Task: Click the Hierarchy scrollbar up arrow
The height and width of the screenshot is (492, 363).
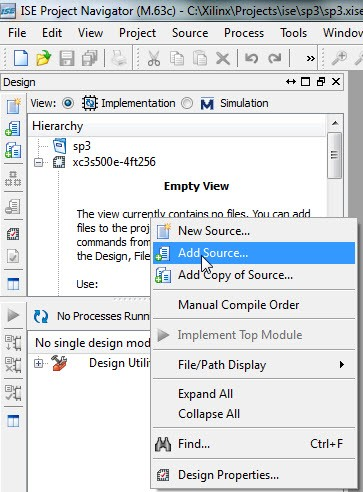Action: coord(335,123)
